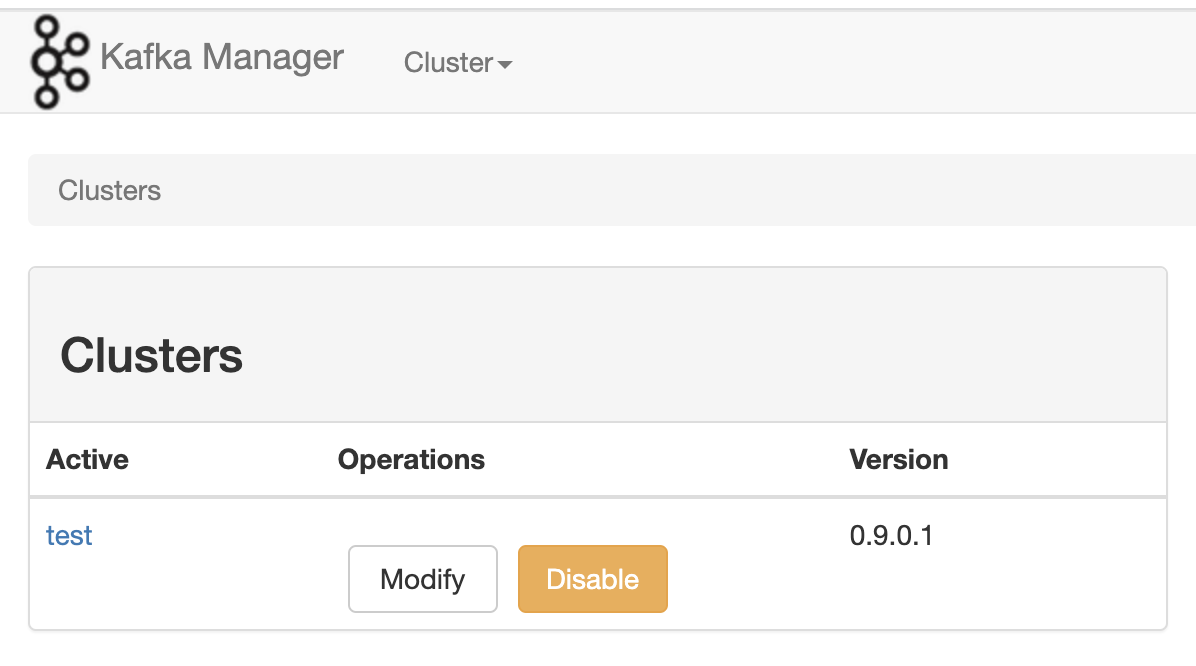Screen dimensions: 1196x666
Task: Click the Version column header
Action: [898, 459]
